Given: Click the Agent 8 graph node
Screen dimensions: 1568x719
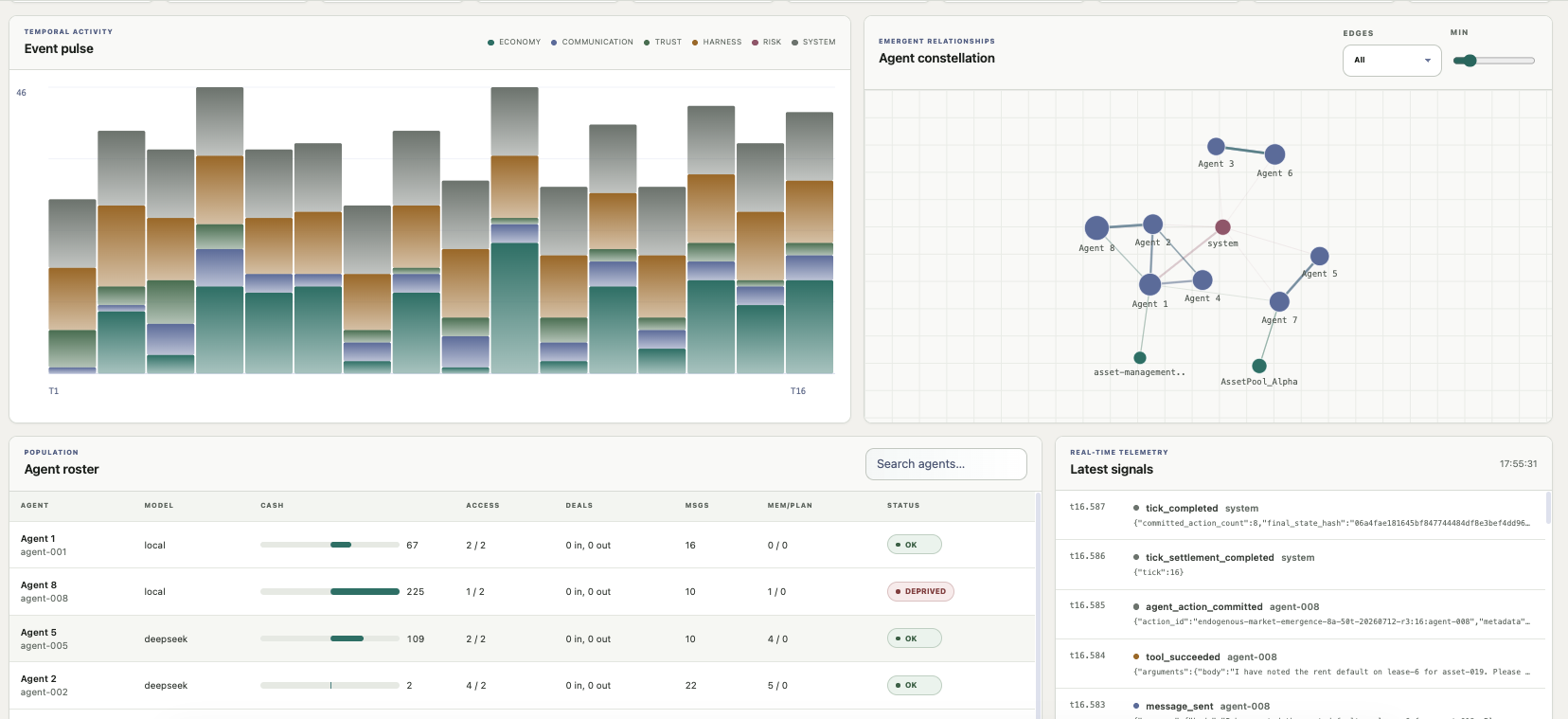Looking at the screenshot, I should point(1096,227).
